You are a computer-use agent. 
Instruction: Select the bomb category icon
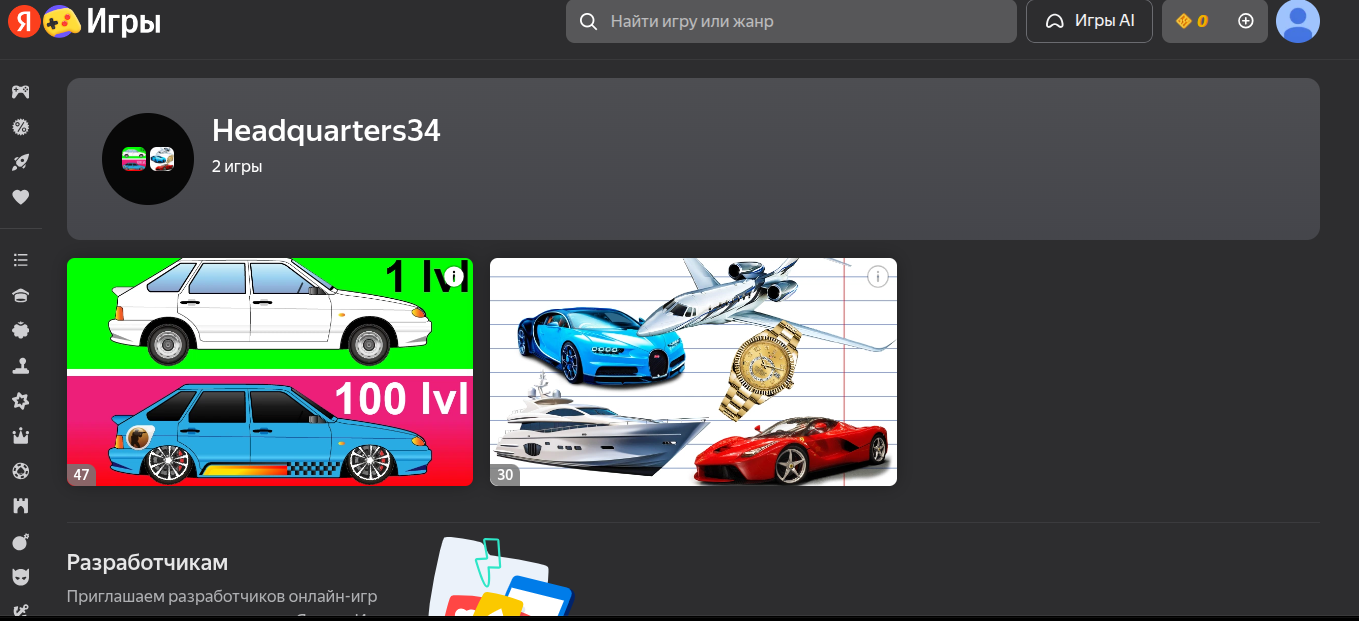[20, 542]
